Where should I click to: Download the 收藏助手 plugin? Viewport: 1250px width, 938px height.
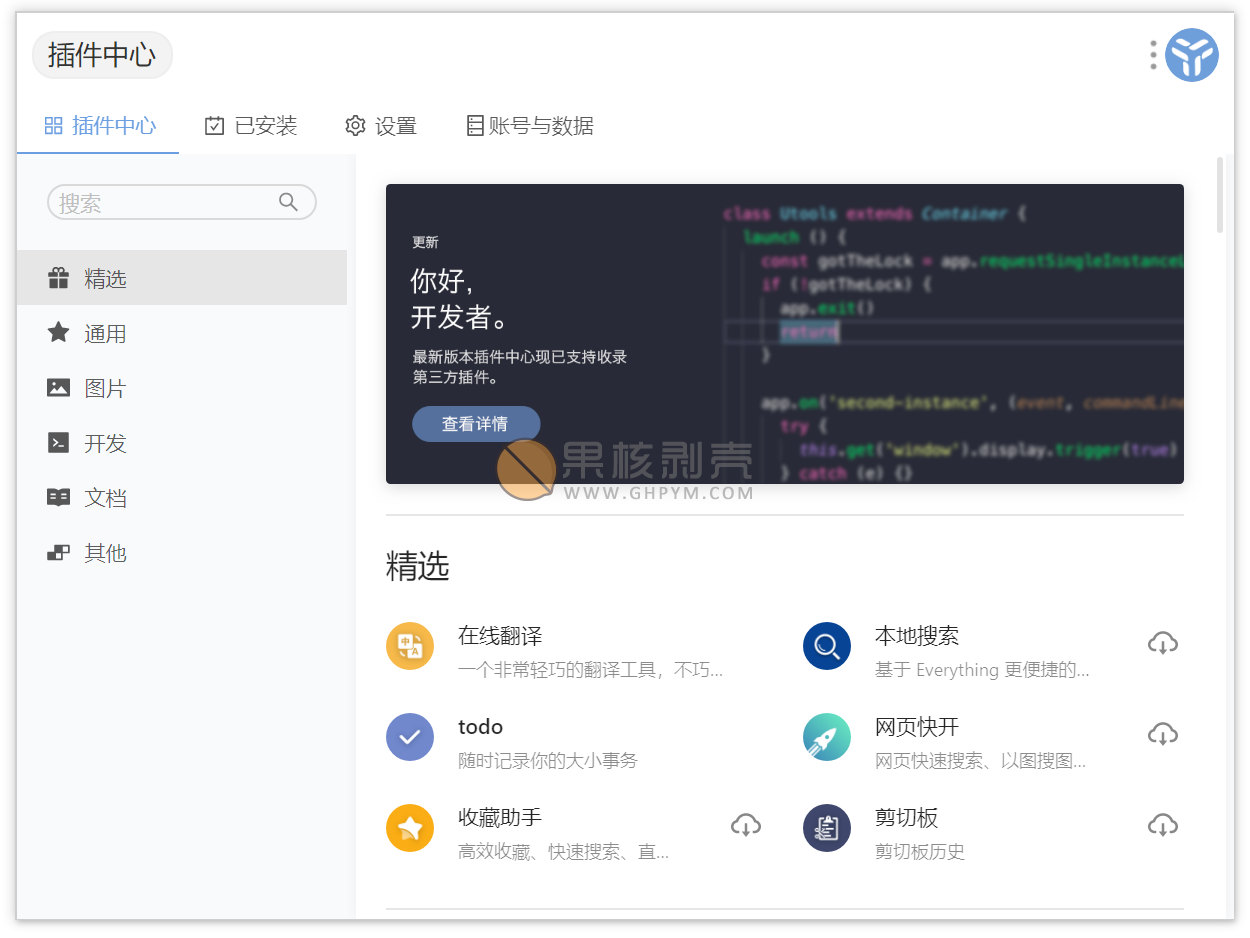(745, 825)
